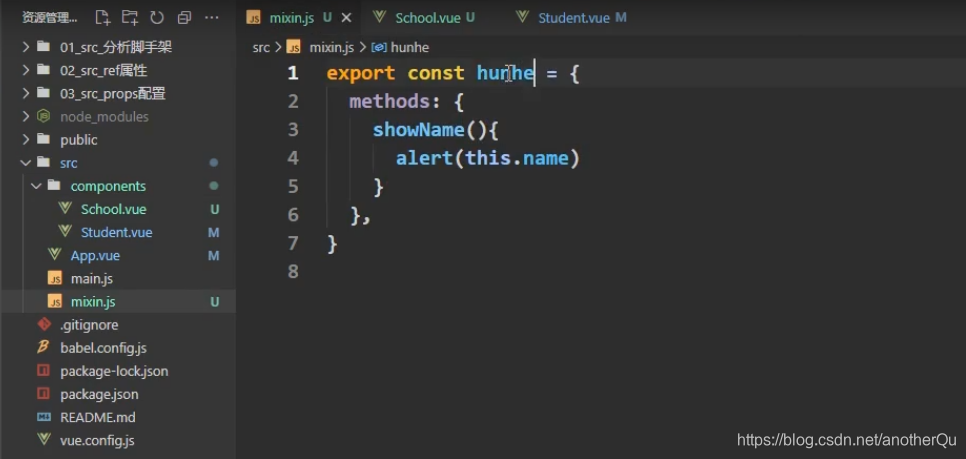Image resolution: width=966 pixels, height=459 pixels.
Task: Click the node icon beside node_modules
Action: (x=44, y=116)
